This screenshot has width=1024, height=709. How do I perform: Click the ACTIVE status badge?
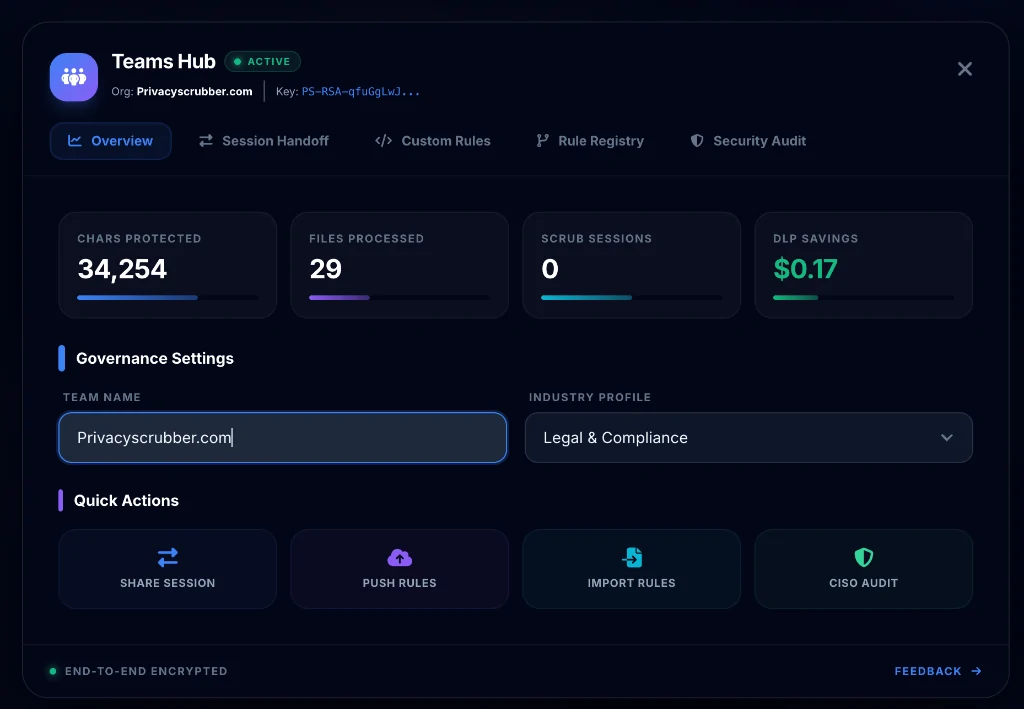pos(263,61)
